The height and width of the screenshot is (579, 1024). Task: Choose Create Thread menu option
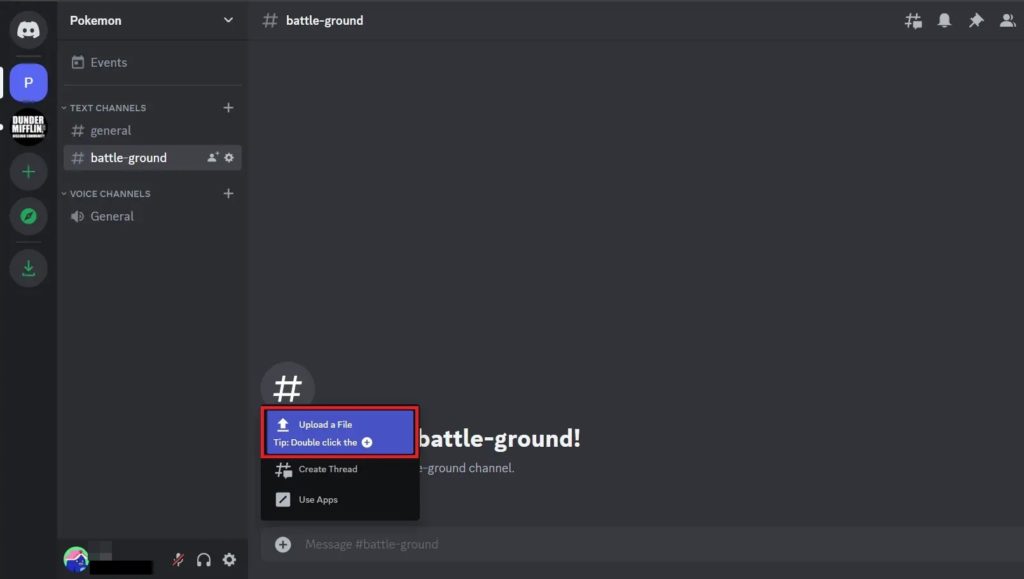coord(340,469)
